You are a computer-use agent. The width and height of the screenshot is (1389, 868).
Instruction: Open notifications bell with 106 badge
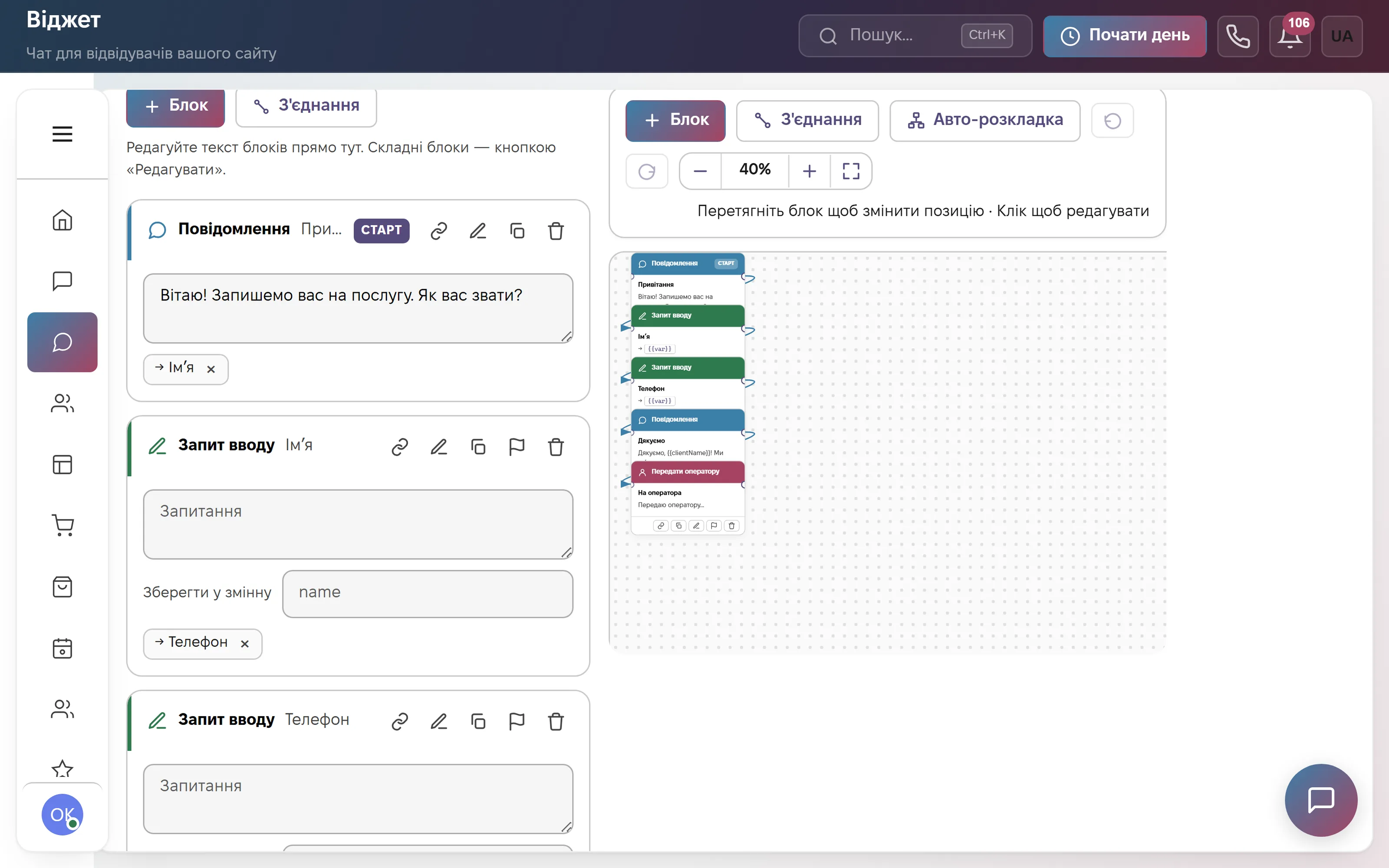click(1290, 36)
